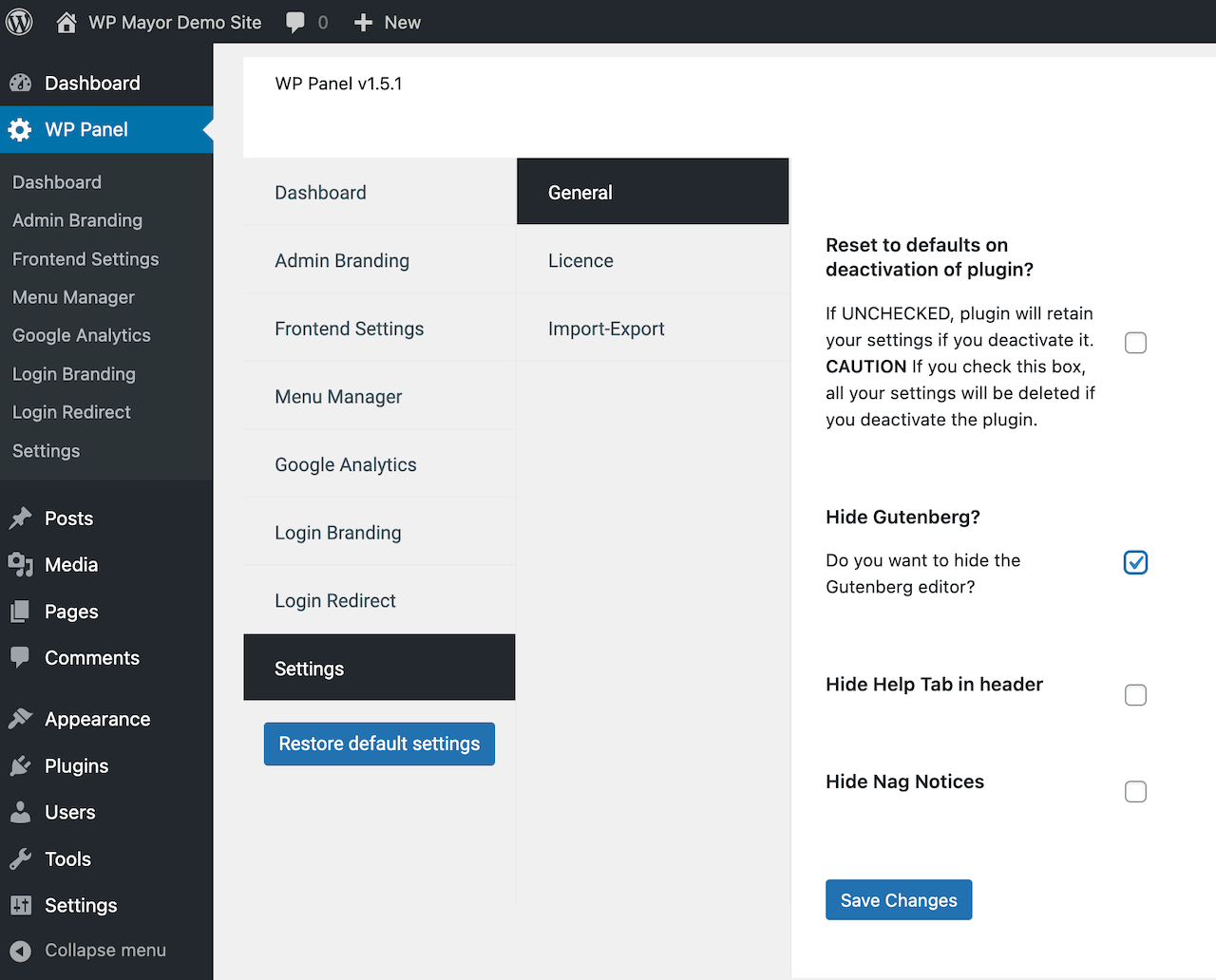Check the Hide Nag Notices box
Viewport: 1216px width, 980px height.
[x=1135, y=792]
